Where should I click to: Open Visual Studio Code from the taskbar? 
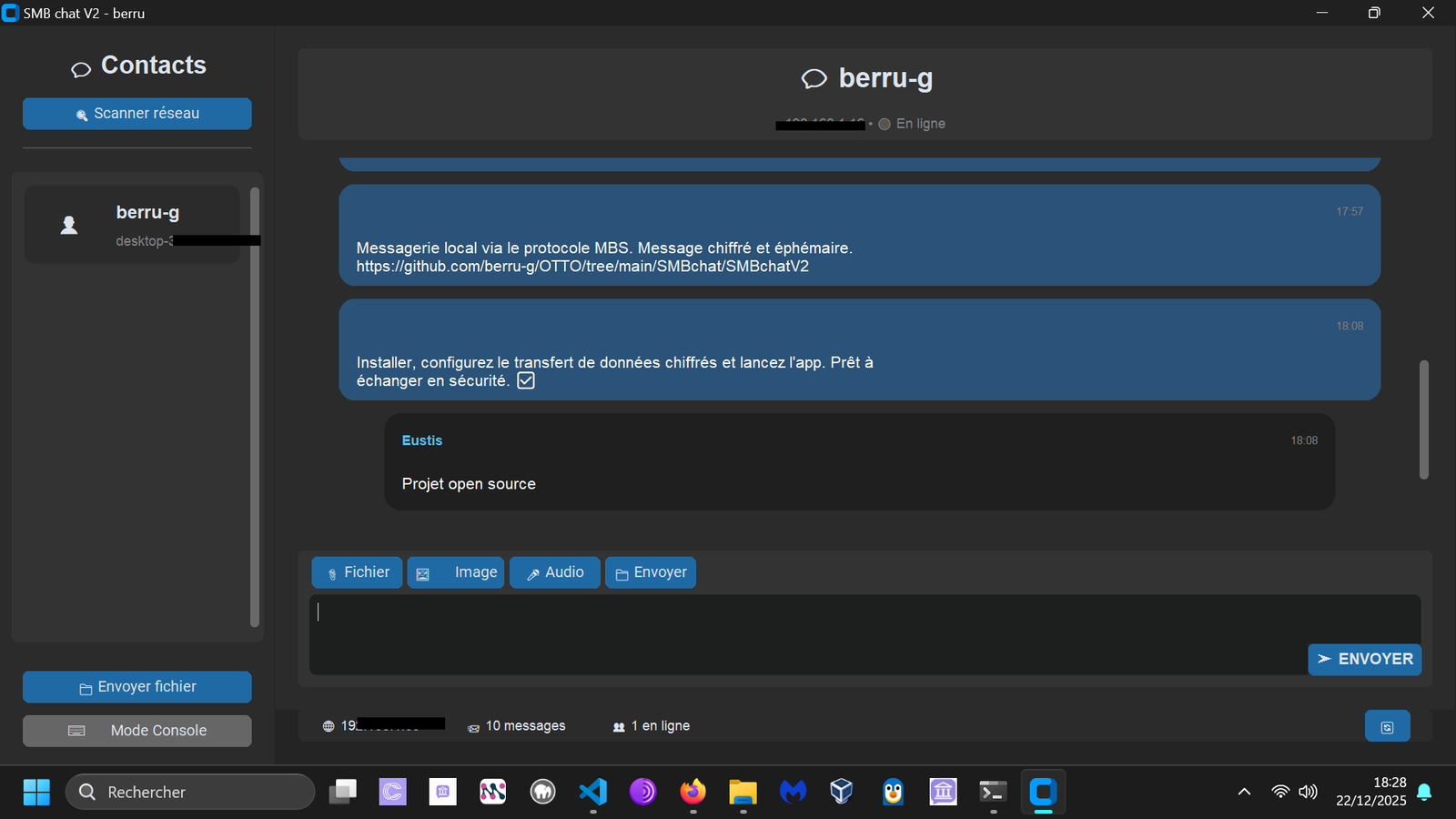coord(593,792)
